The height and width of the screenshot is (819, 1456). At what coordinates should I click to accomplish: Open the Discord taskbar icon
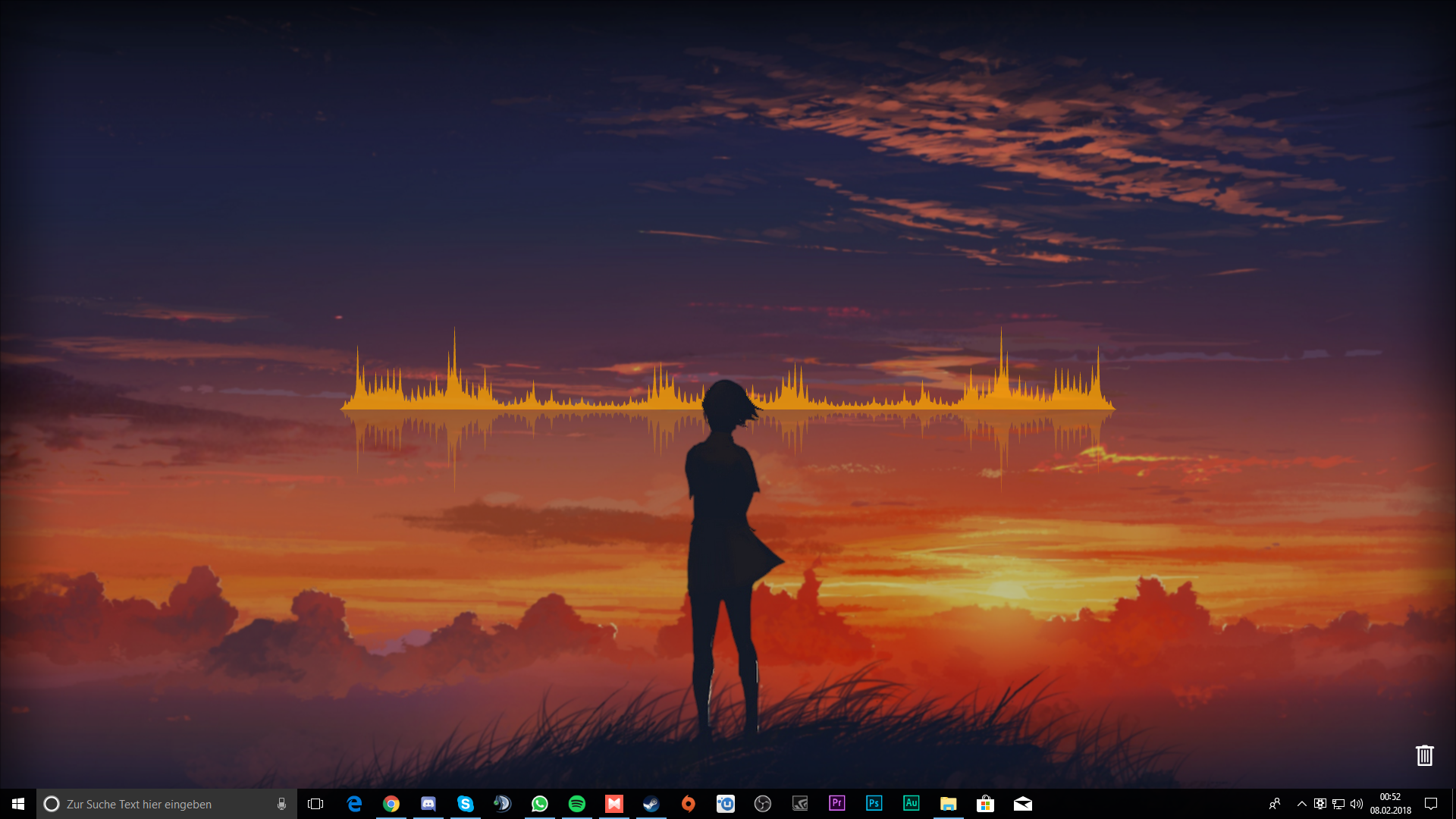tap(428, 804)
